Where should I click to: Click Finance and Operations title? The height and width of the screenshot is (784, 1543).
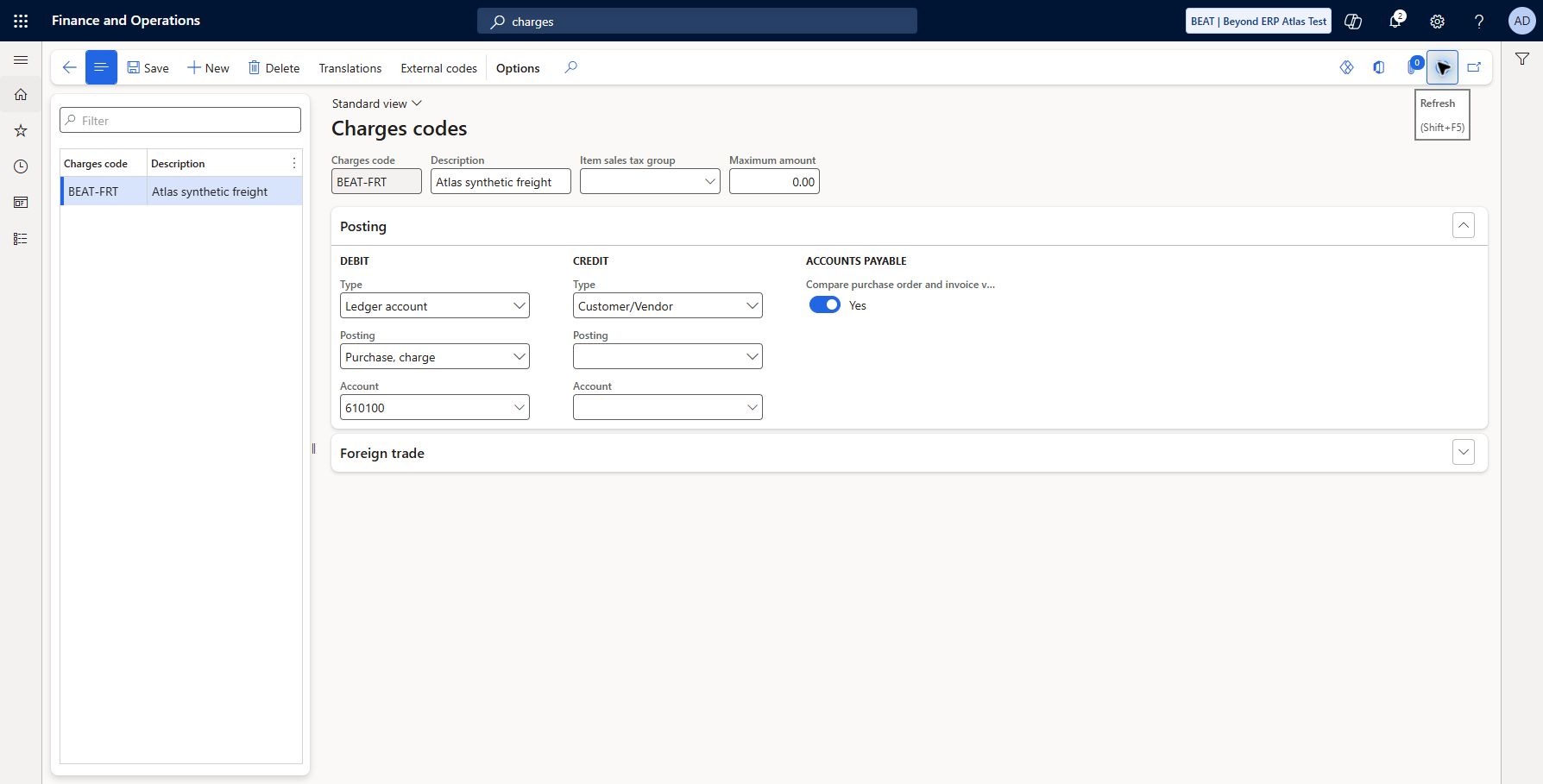pyautogui.click(x=126, y=20)
